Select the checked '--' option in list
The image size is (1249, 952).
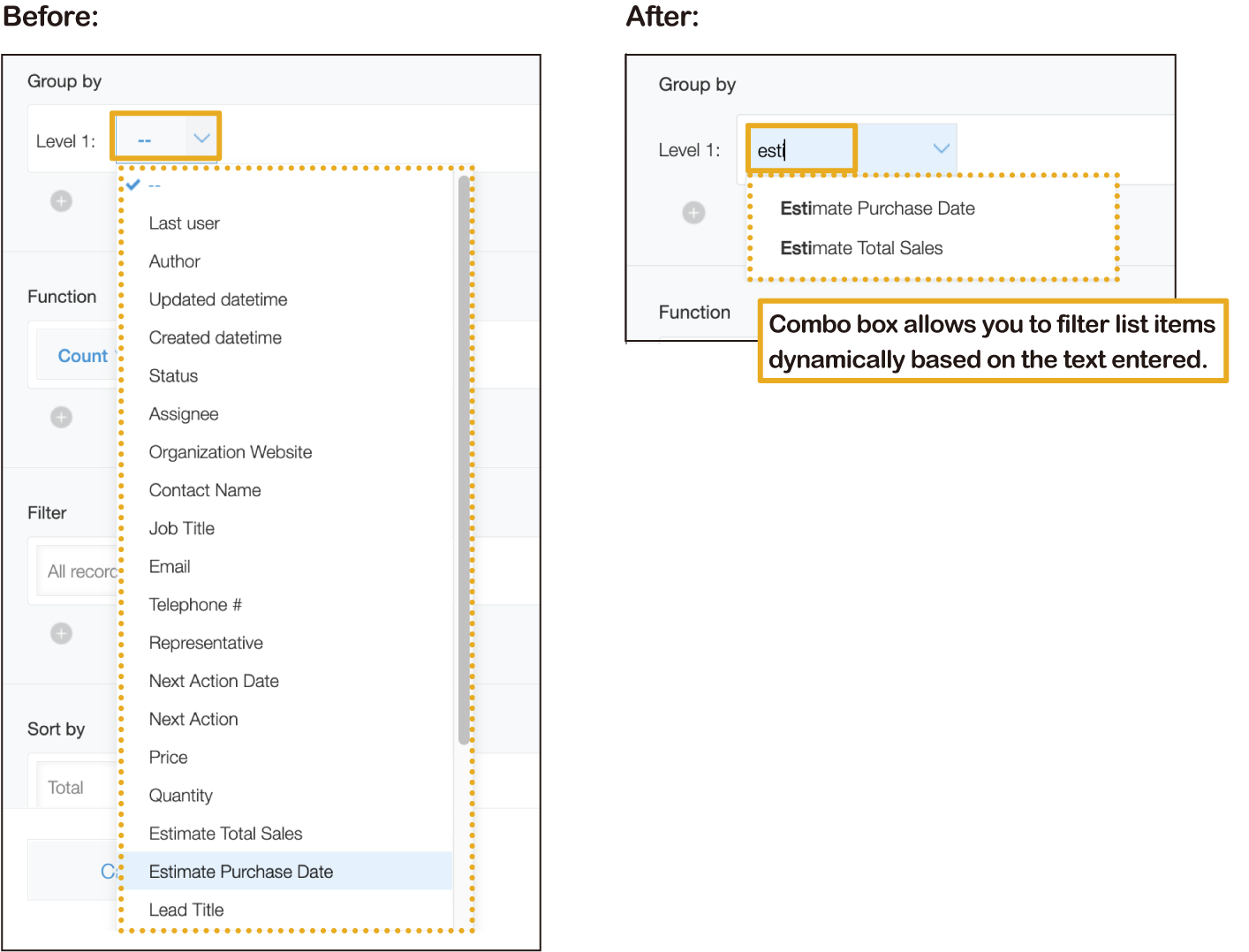(155, 185)
